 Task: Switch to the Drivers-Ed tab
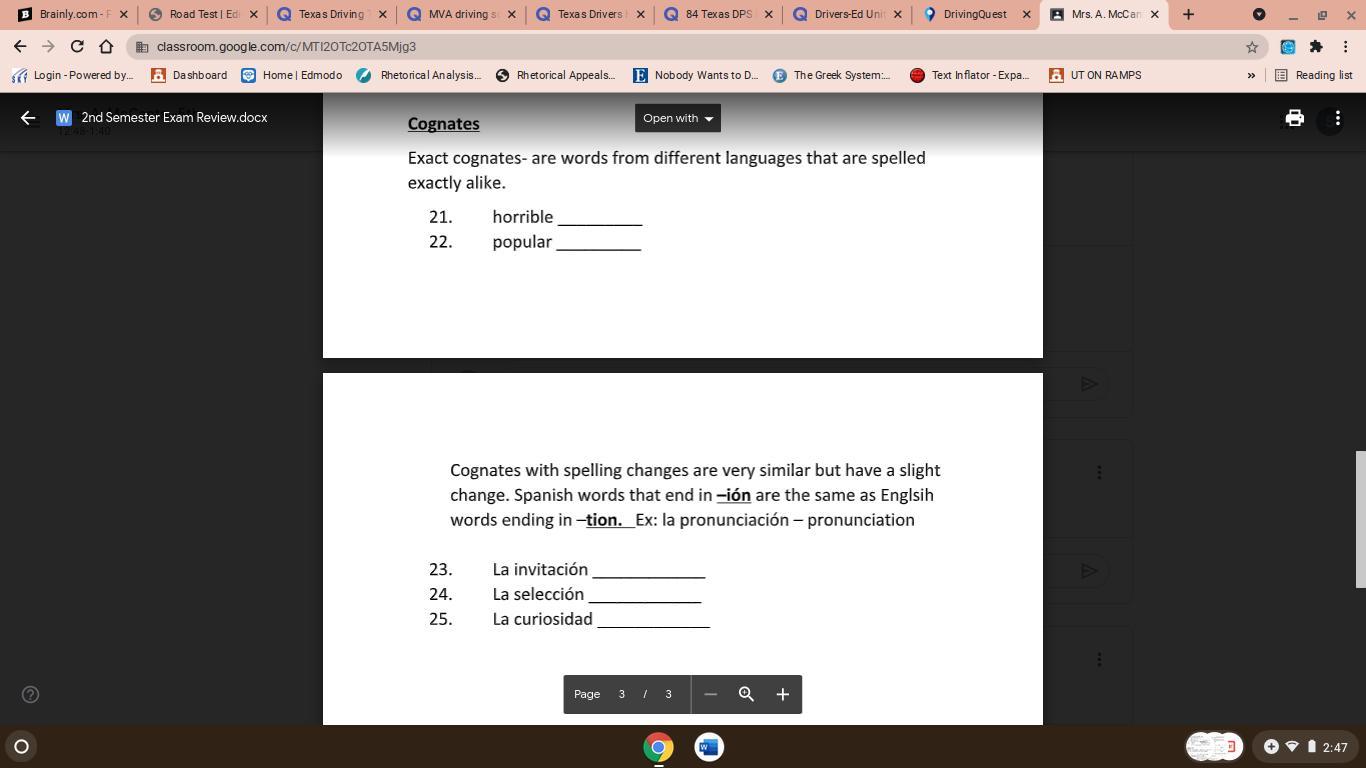(847, 14)
